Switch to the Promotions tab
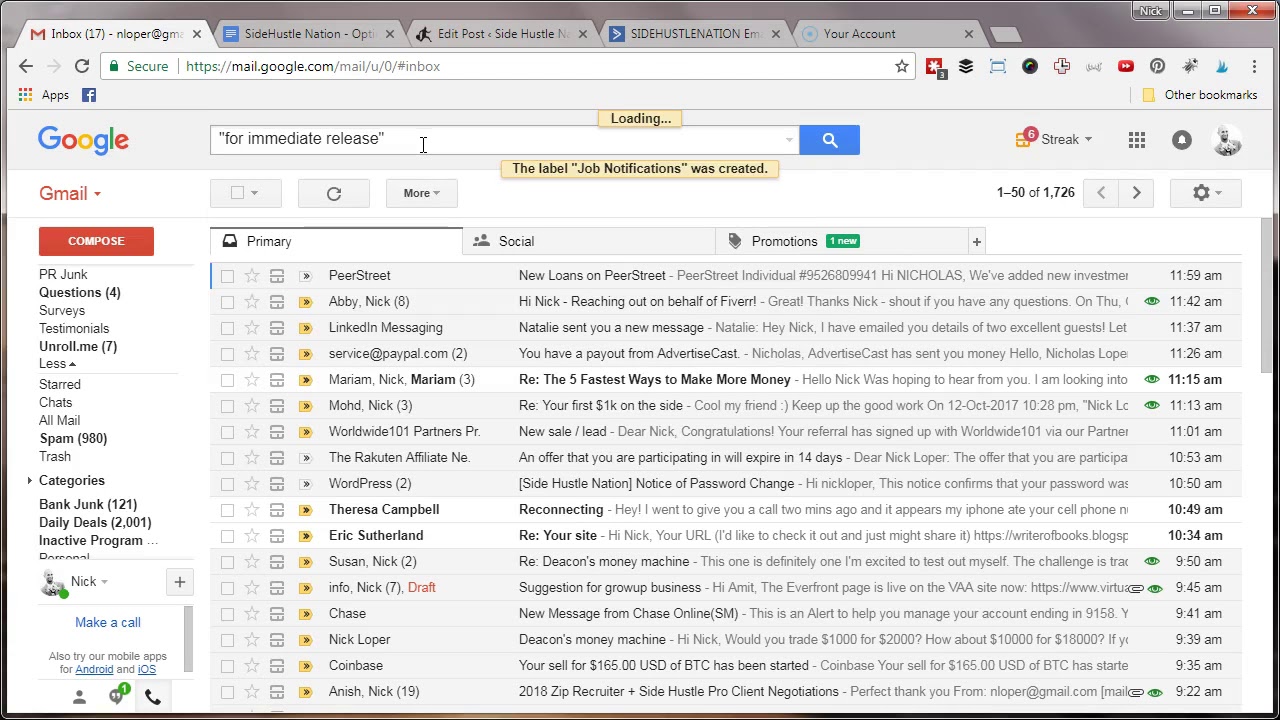The image size is (1280, 720). [842, 241]
